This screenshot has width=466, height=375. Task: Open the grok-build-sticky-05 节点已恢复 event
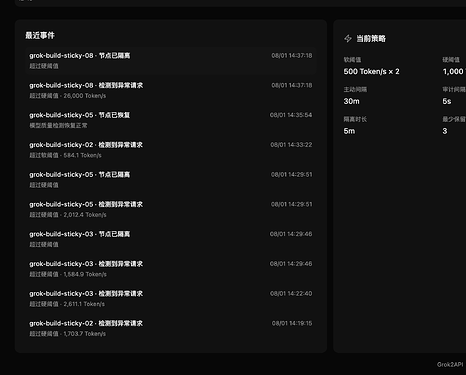[x=171, y=120]
